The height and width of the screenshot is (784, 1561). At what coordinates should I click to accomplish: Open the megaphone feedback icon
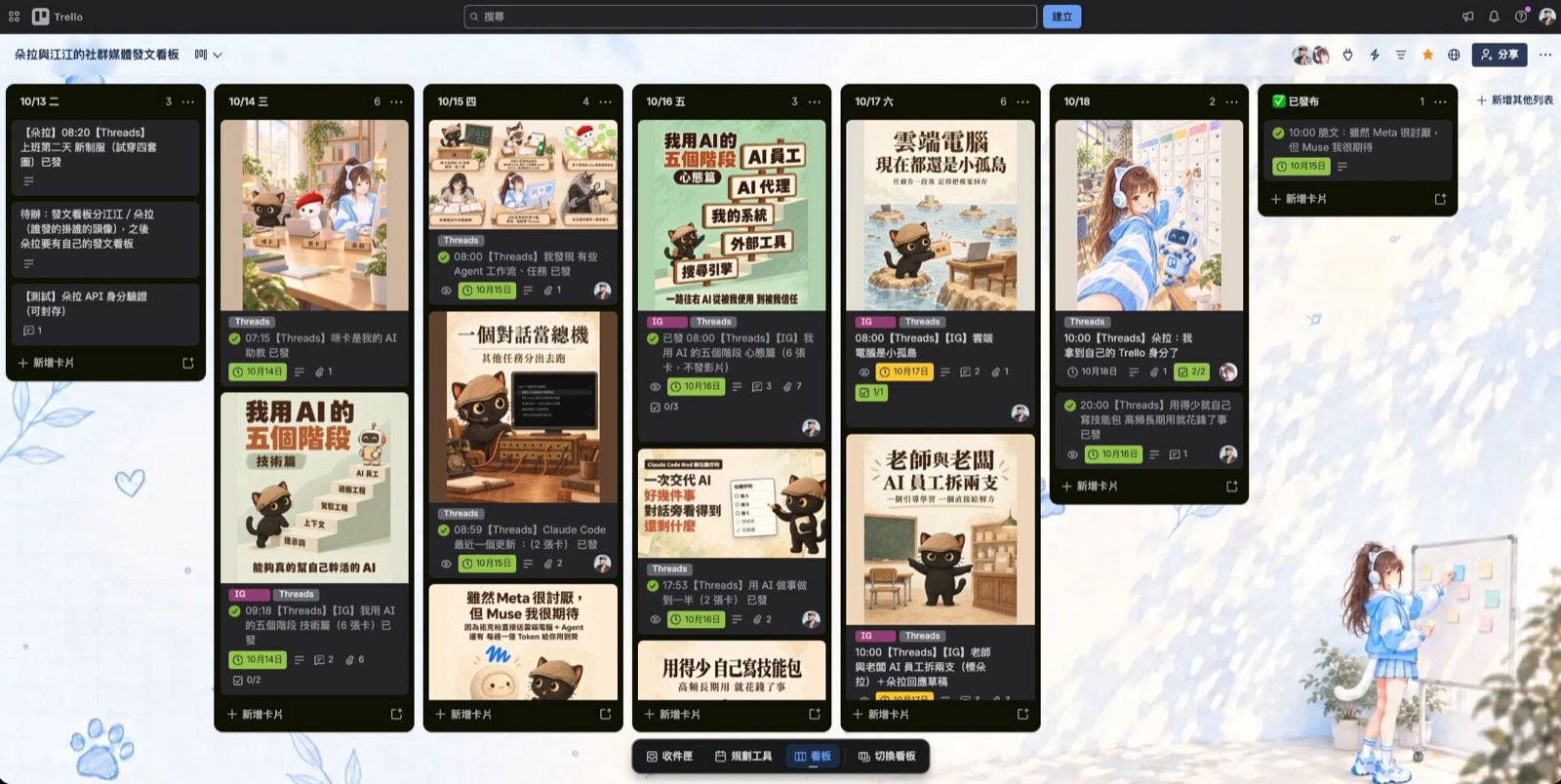1467,17
